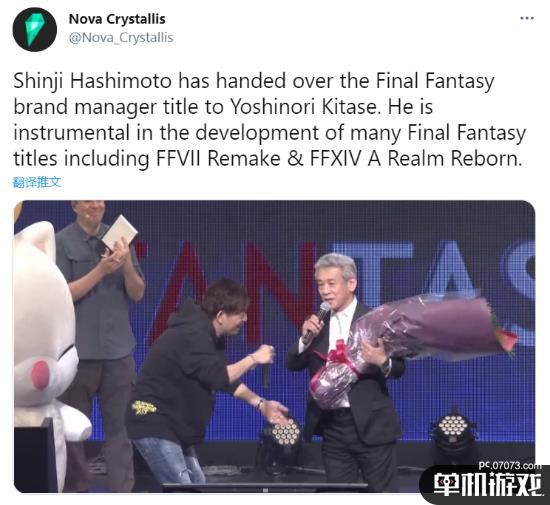
Task: Click the pc.07073.com watermark text
Action: [x=507, y=465]
